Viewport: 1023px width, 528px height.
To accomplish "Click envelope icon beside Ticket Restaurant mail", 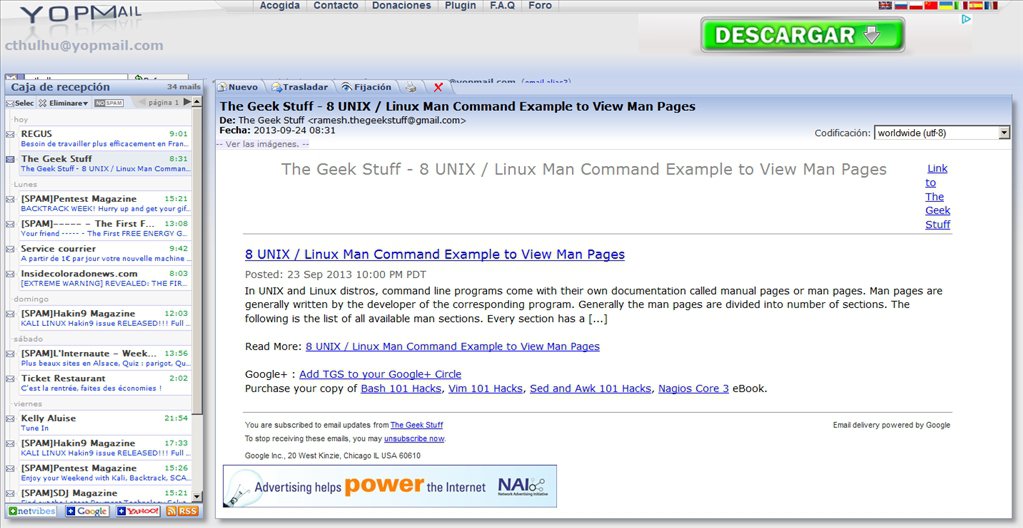I will (10, 379).
